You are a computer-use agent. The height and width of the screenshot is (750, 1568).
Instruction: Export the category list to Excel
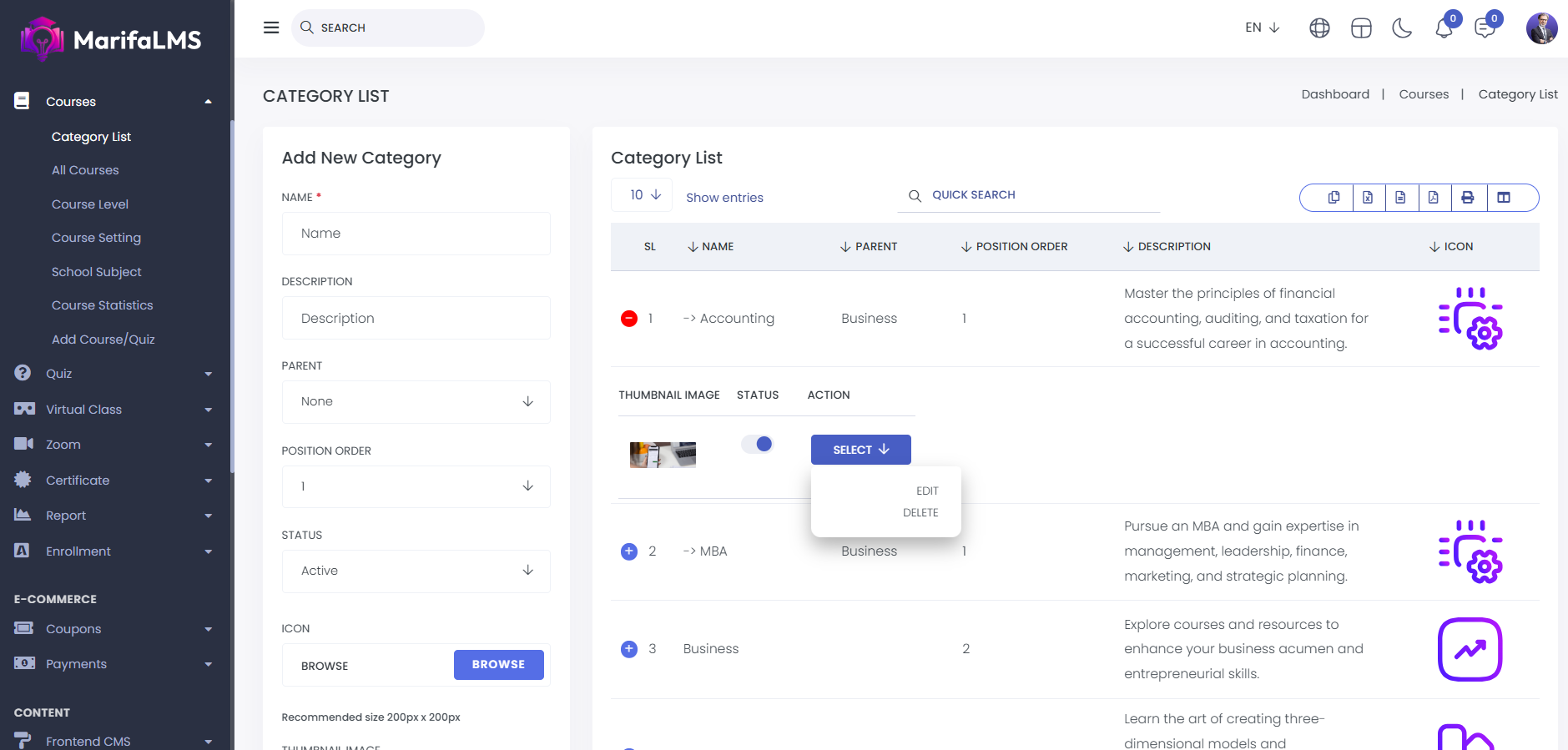1368,198
